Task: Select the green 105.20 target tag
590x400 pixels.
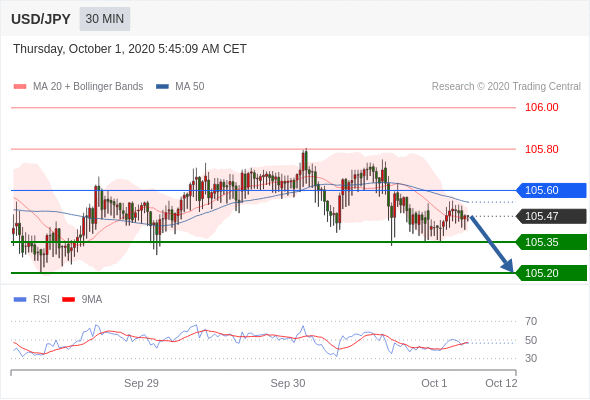Action: (551, 273)
